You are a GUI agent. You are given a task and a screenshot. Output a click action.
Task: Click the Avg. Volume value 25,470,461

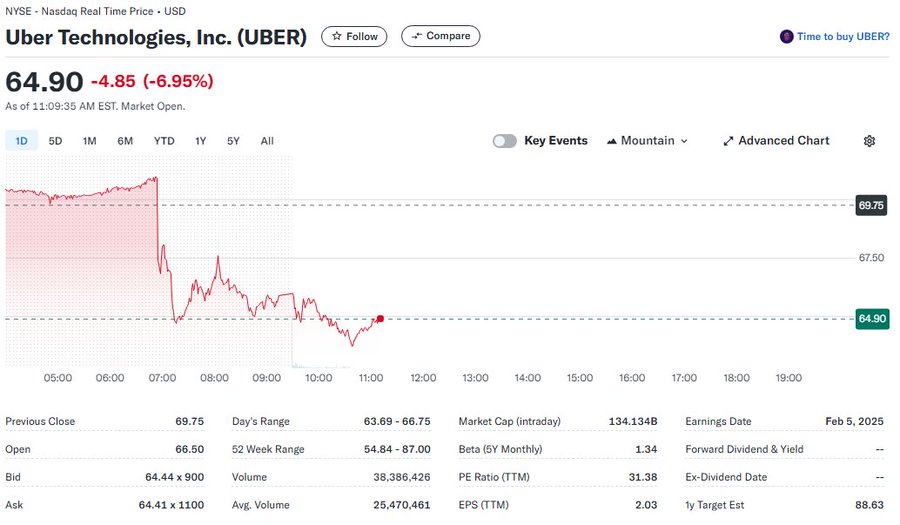pyautogui.click(x=402, y=505)
